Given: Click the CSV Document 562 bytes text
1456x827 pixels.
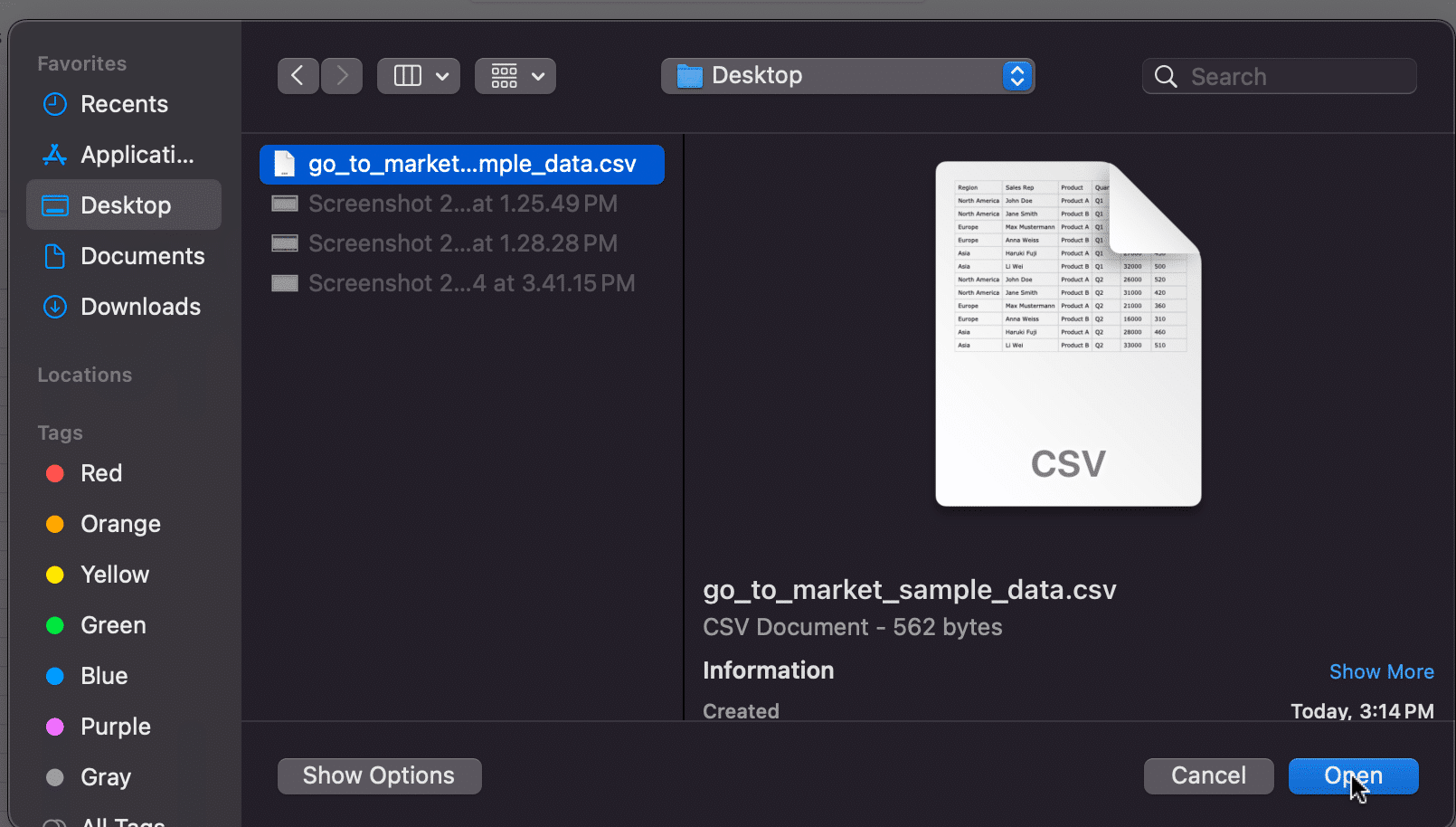Looking at the screenshot, I should pos(853,627).
